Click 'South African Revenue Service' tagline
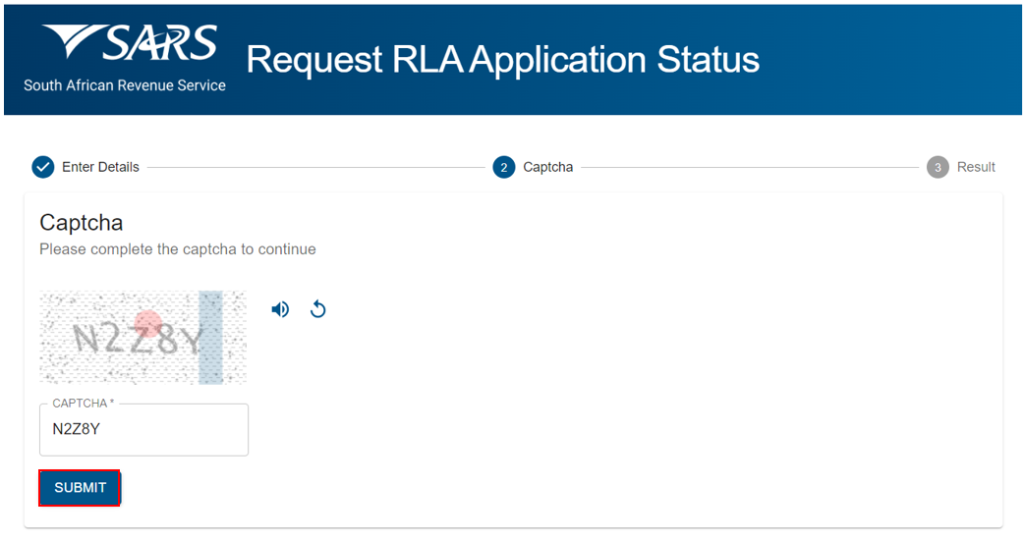Screen dimensions: 1024x540 coord(125,85)
